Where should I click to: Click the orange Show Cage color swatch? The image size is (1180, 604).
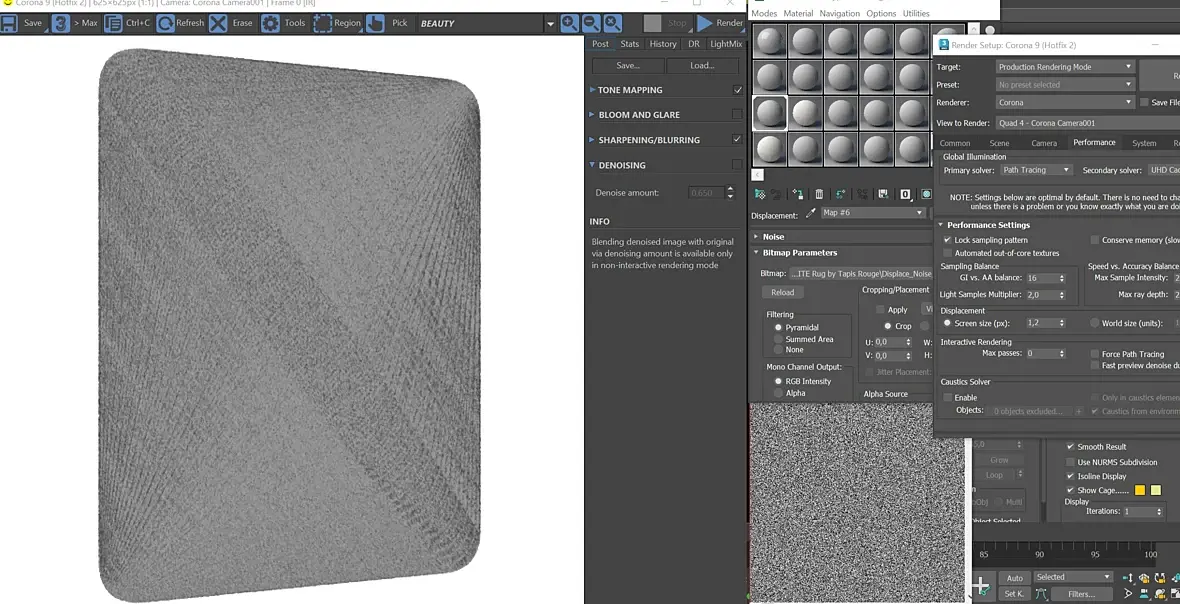[x=1140, y=490]
